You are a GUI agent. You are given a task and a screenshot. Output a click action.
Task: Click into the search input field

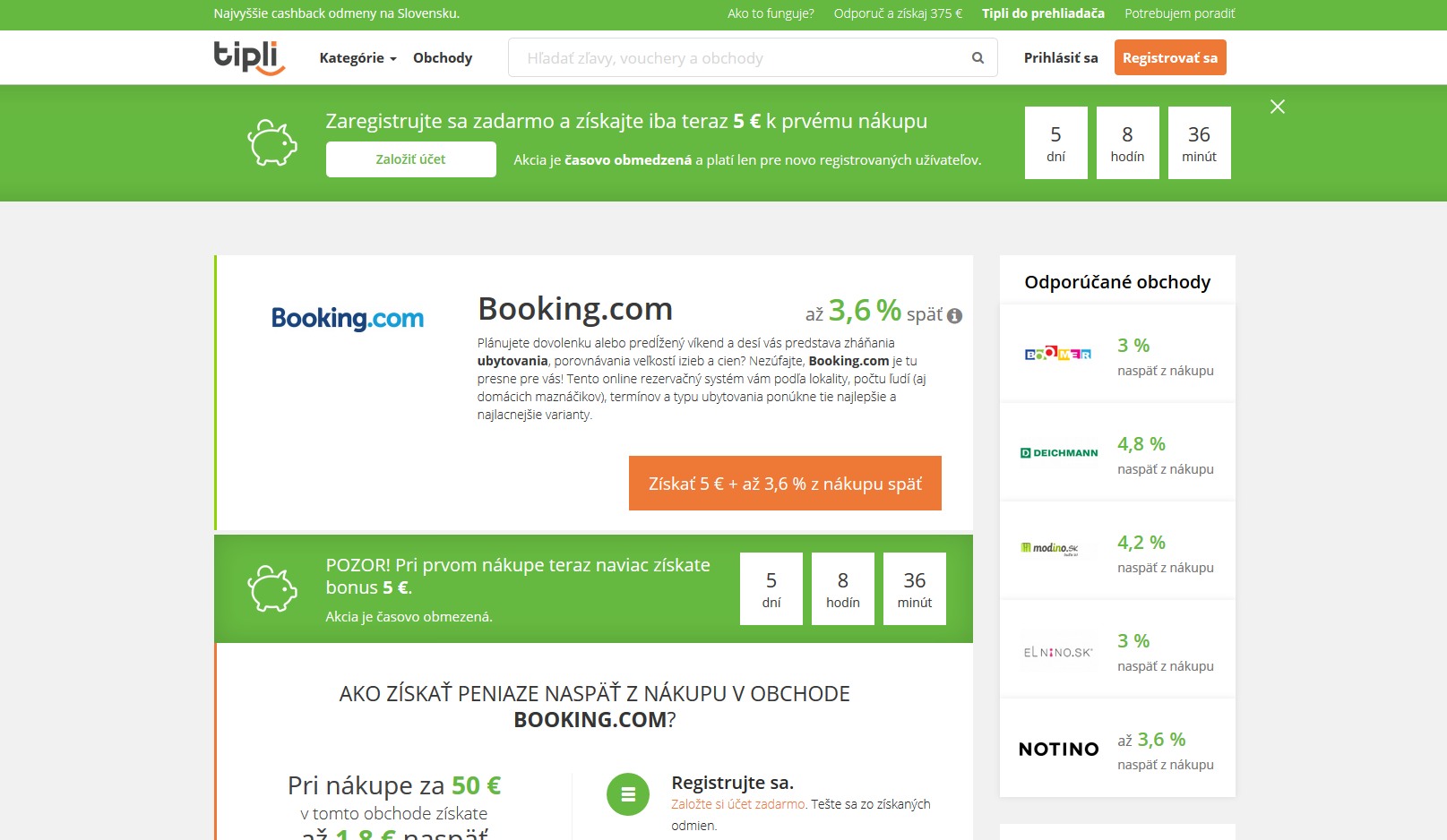tap(739, 58)
